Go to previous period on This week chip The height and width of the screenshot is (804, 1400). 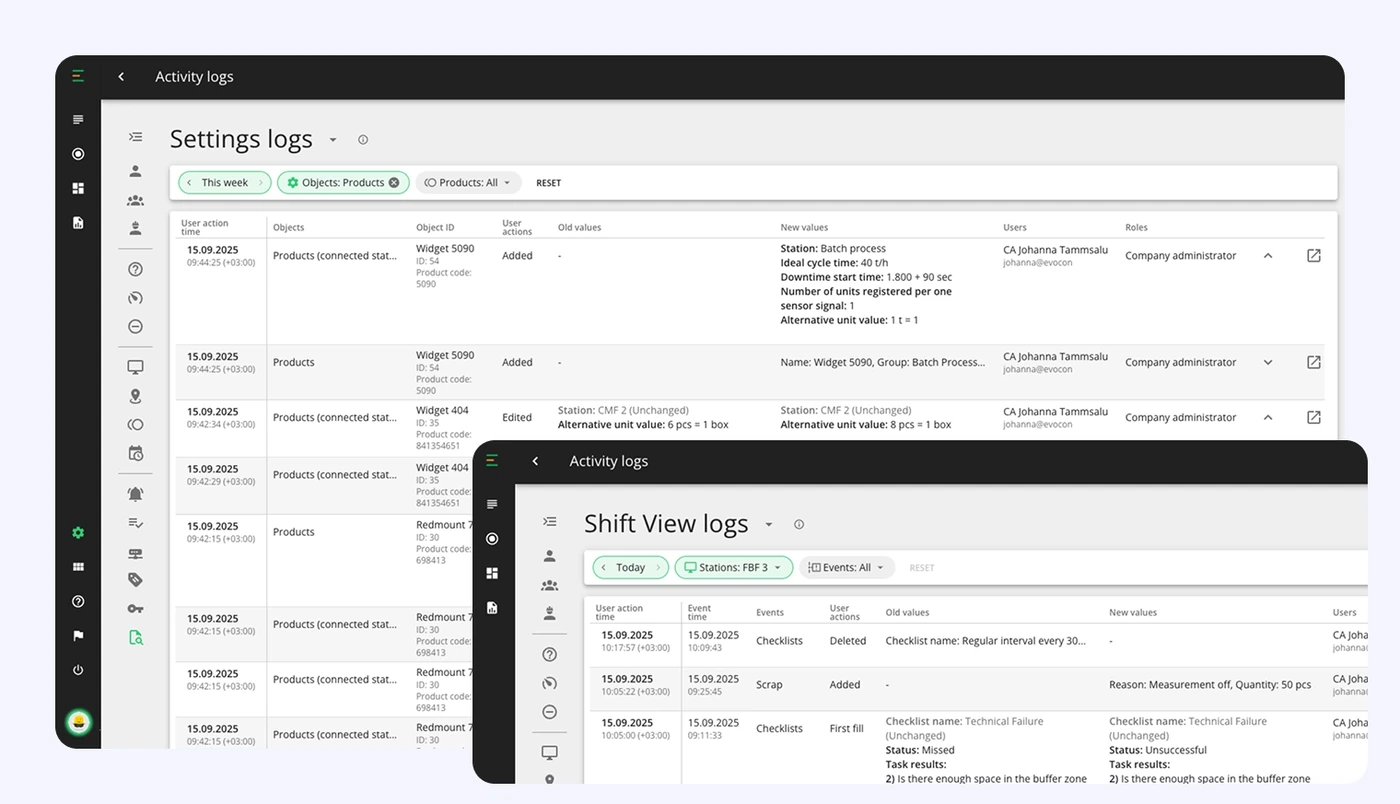pyautogui.click(x=189, y=183)
